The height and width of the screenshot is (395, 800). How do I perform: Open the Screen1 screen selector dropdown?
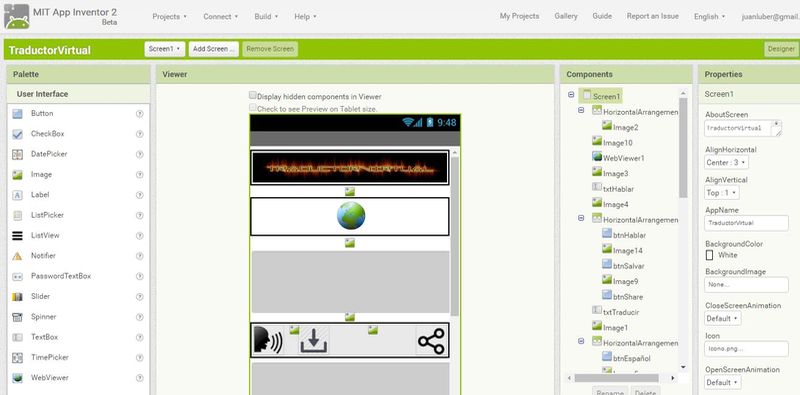[164, 49]
